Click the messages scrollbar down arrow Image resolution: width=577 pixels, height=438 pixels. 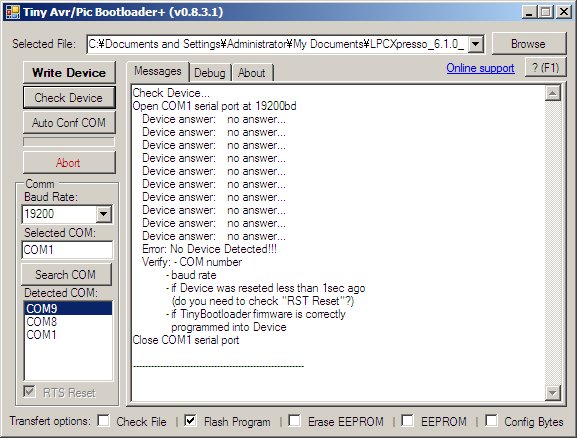(x=553, y=393)
